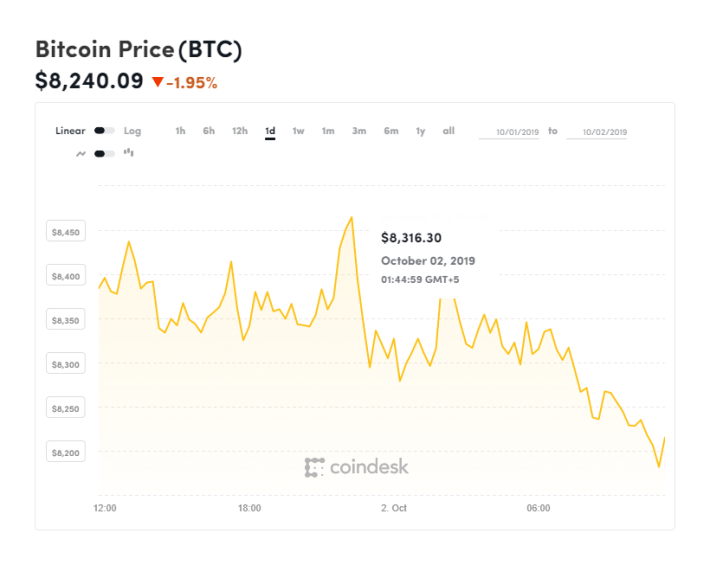Viewport: 710px width, 565px height.
Task: Select the 1d time range tab
Action: (x=270, y=131)
